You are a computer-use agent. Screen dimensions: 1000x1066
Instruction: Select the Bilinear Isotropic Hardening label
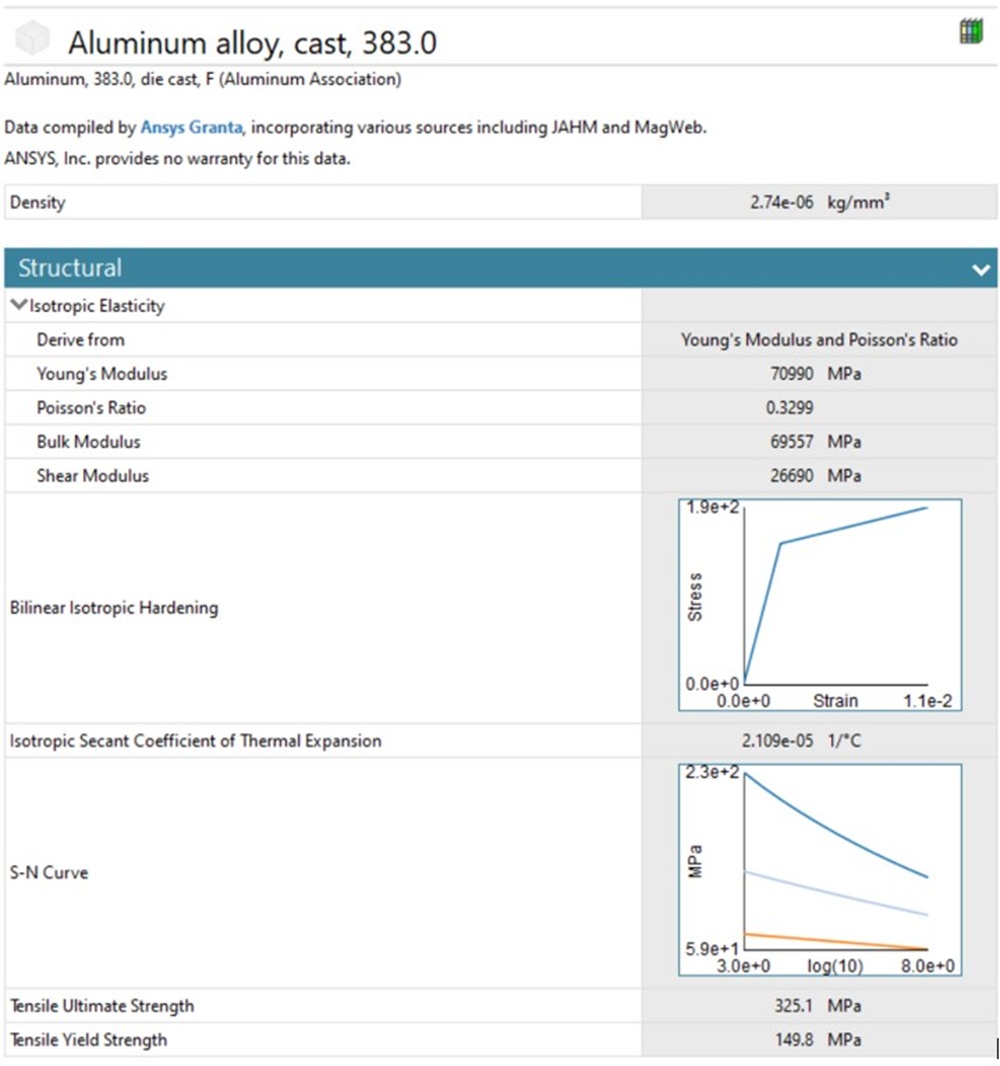tap(114, 608)
